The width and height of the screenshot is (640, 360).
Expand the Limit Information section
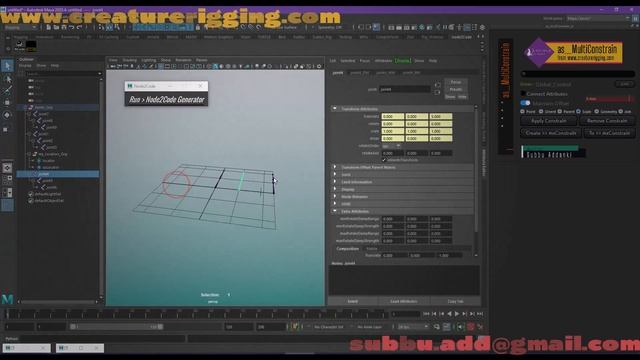[x=335, y=182]
